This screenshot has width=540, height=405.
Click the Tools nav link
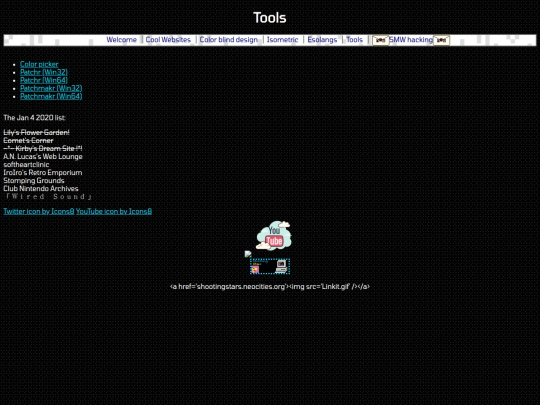point(354,40)
